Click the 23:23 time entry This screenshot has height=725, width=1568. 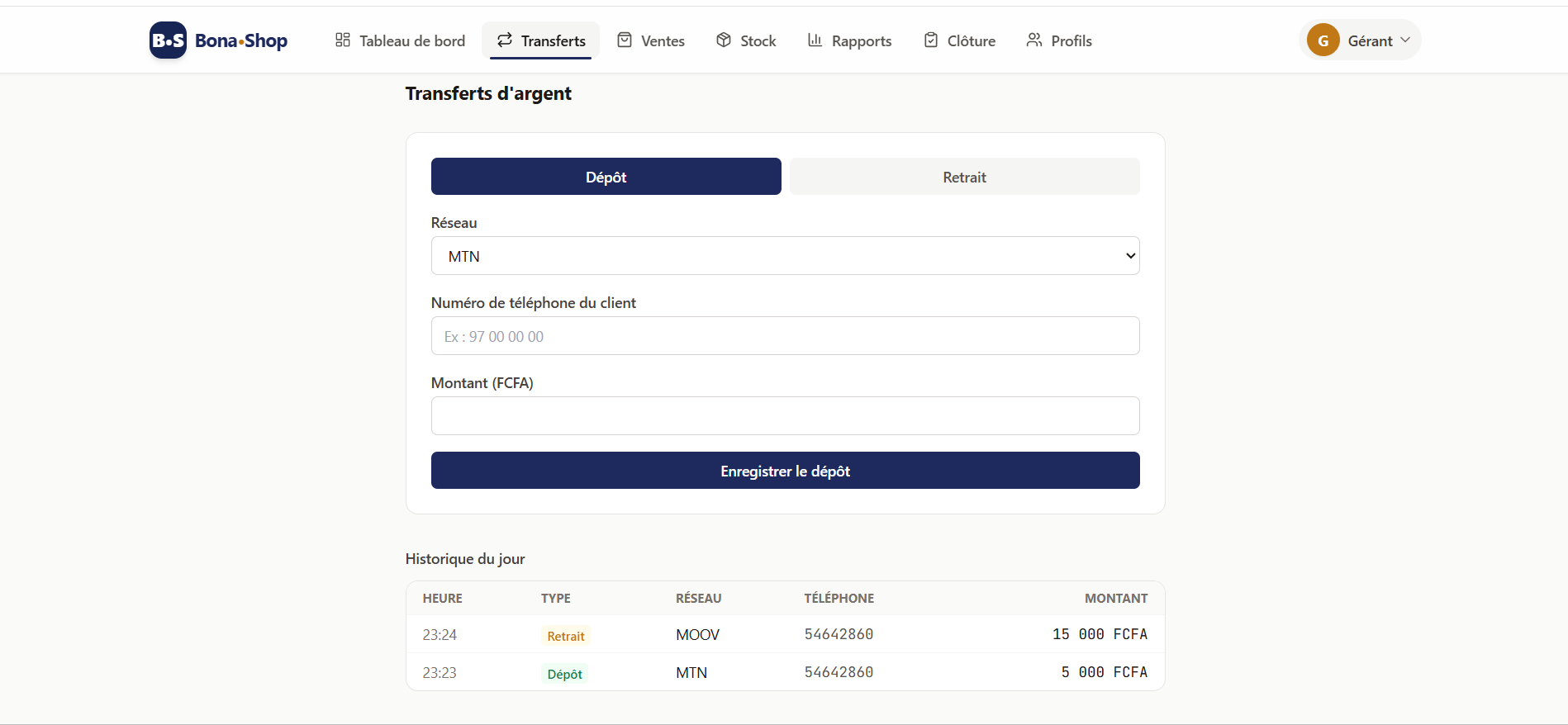[440, 673]
